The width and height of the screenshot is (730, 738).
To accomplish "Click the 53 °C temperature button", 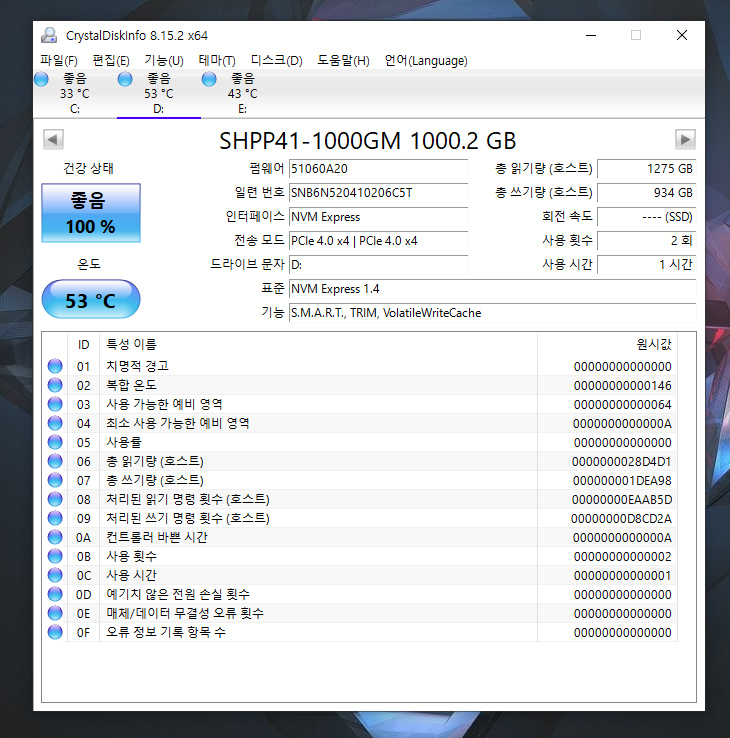I will coord(91,300).
